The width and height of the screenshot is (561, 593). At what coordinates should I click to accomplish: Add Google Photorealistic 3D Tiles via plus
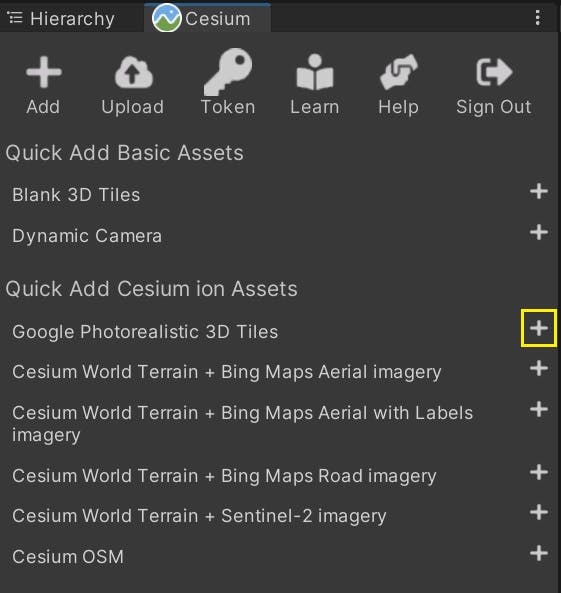click(x=539, y=328)
